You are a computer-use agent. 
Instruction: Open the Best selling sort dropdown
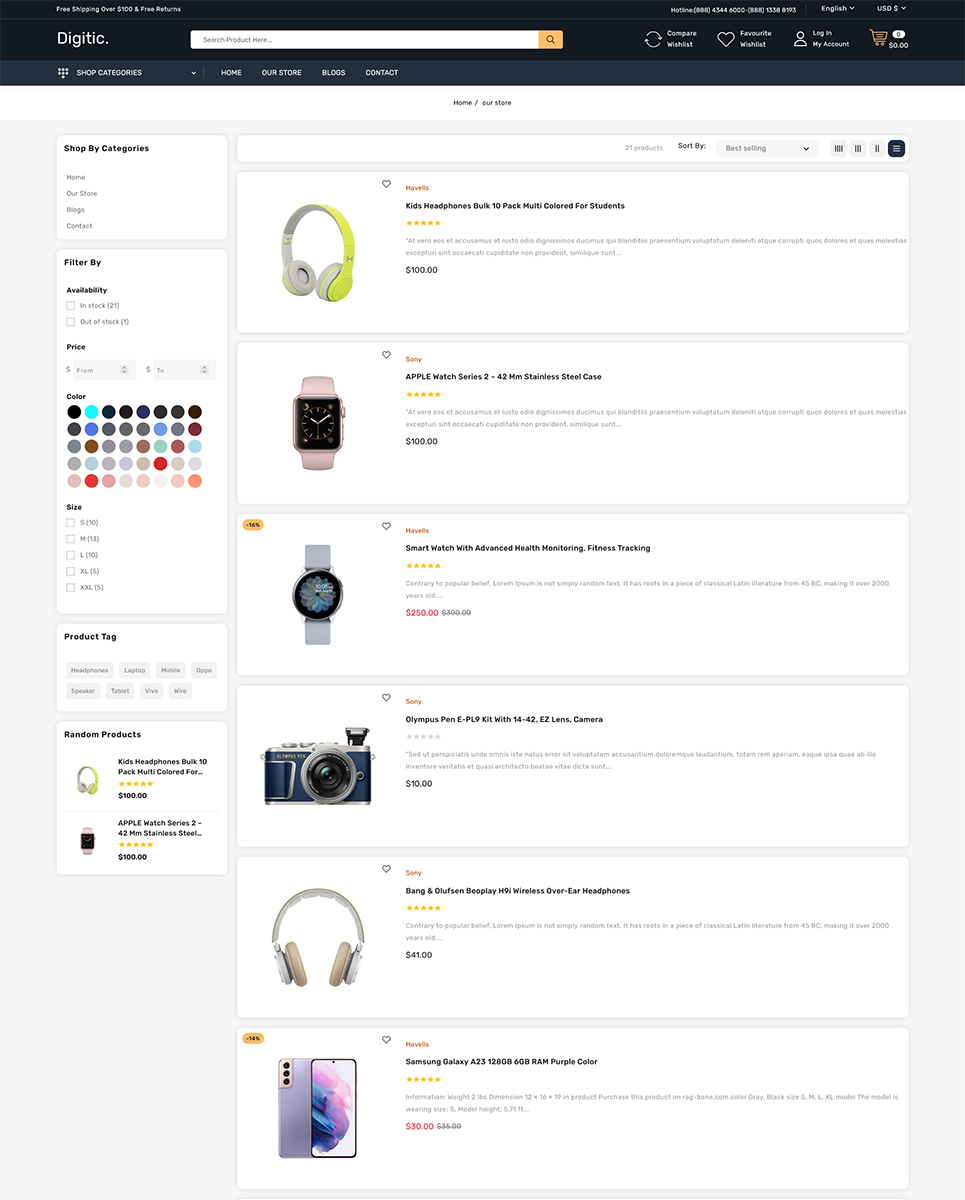tap(767, 148)
